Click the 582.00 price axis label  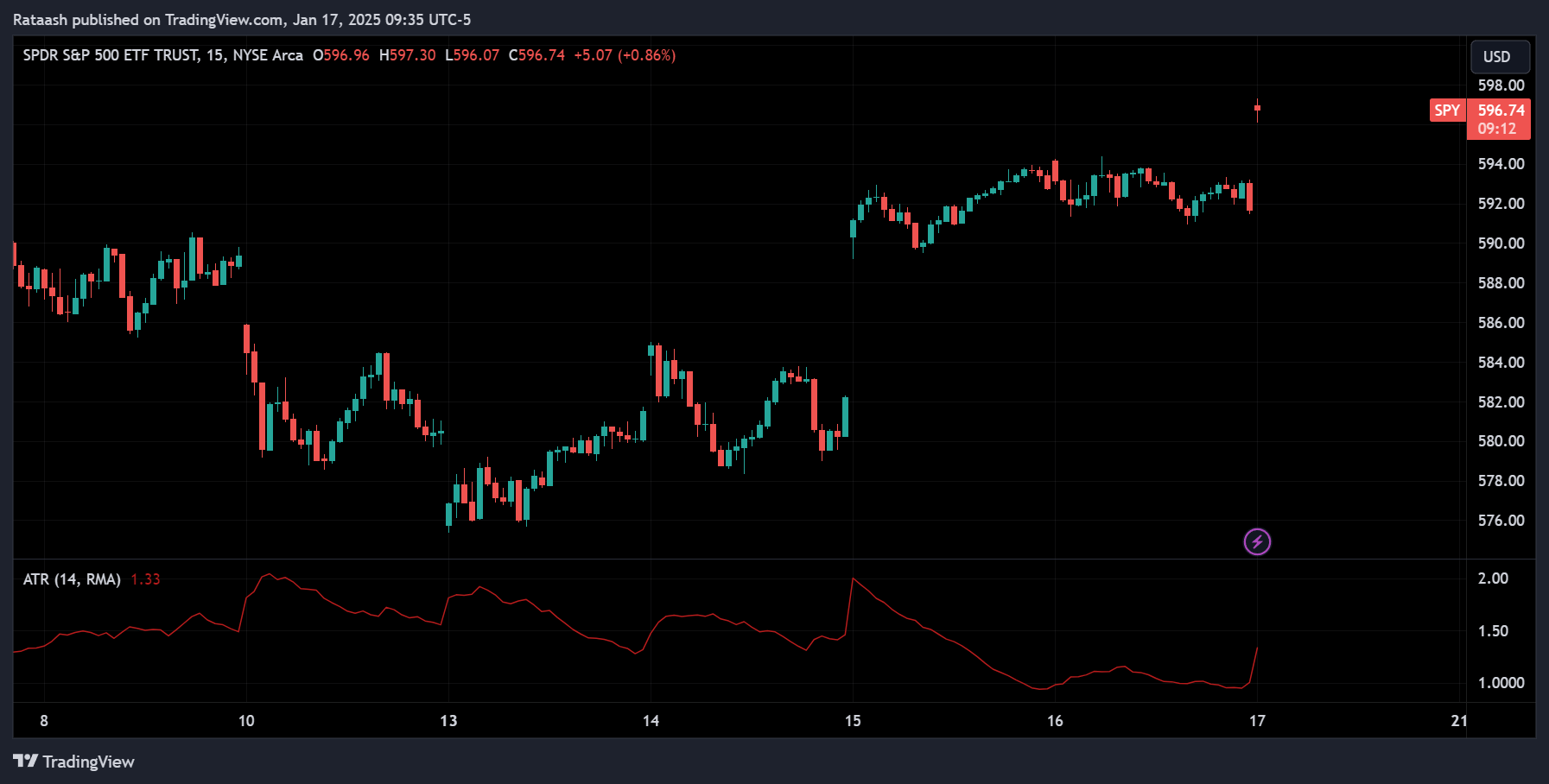[1501, 402]
